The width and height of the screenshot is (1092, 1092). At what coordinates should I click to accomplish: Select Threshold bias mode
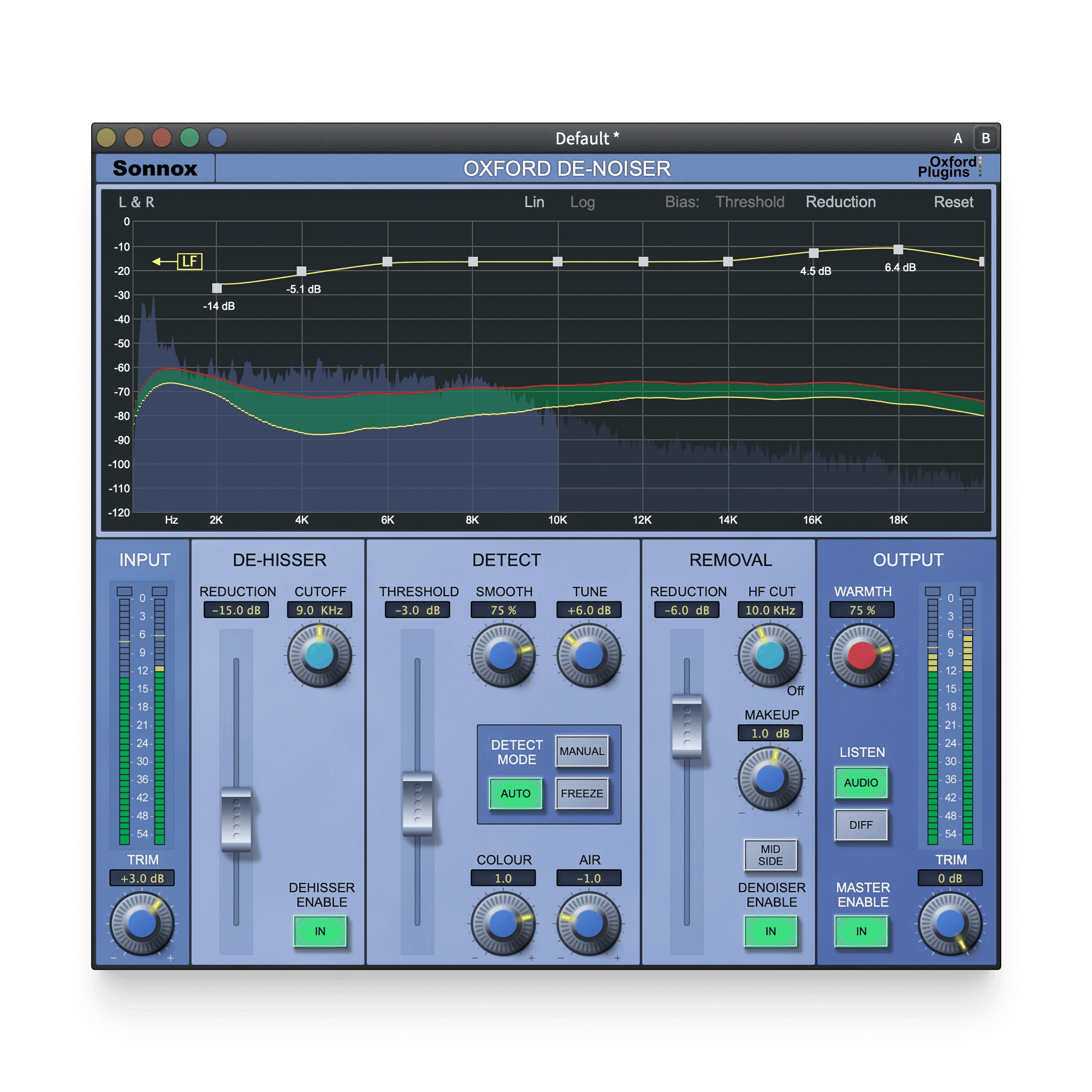coord(749,202)
